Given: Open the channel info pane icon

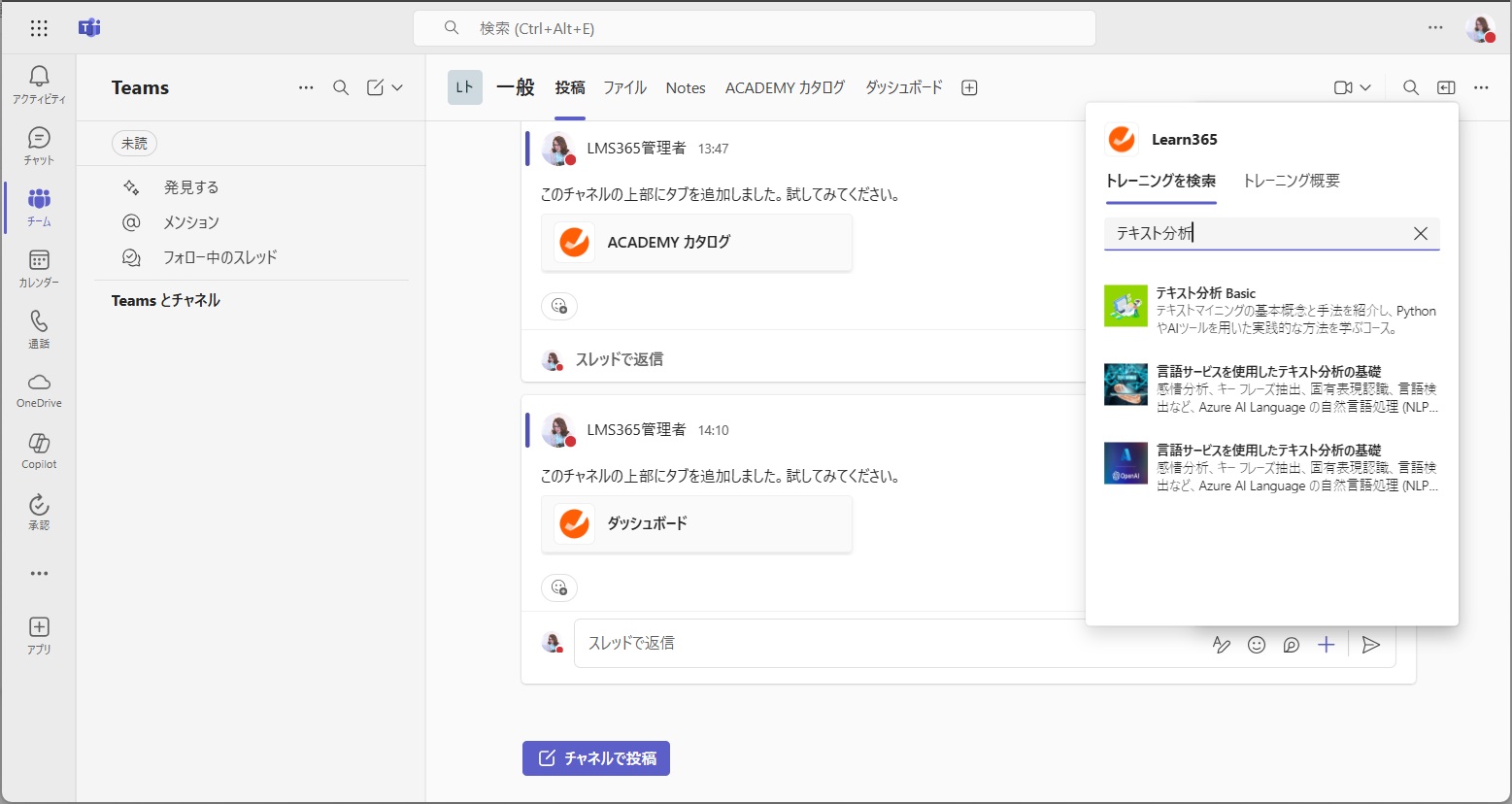Looking at the screenshot, I should (x=1446, y=87).
